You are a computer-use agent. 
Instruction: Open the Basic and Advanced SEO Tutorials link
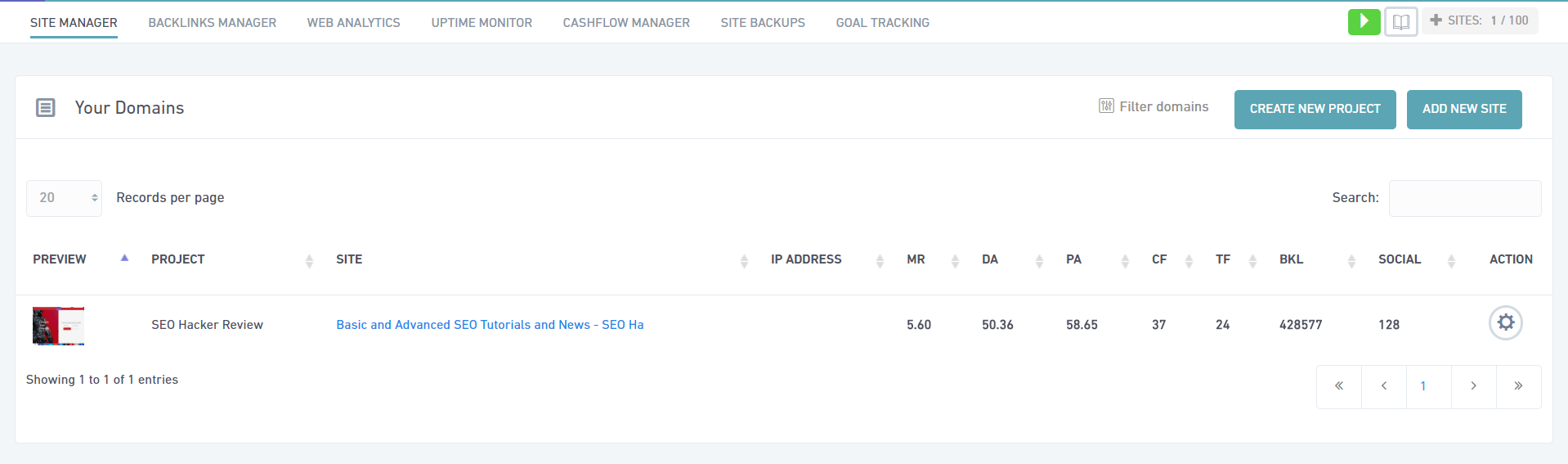490,325
